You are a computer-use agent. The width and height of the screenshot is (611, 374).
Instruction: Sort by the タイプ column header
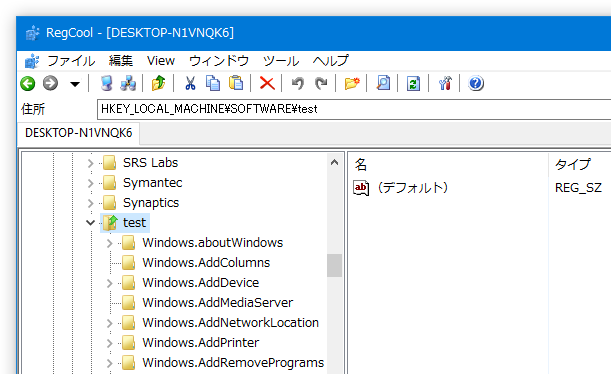coord(573,164)
